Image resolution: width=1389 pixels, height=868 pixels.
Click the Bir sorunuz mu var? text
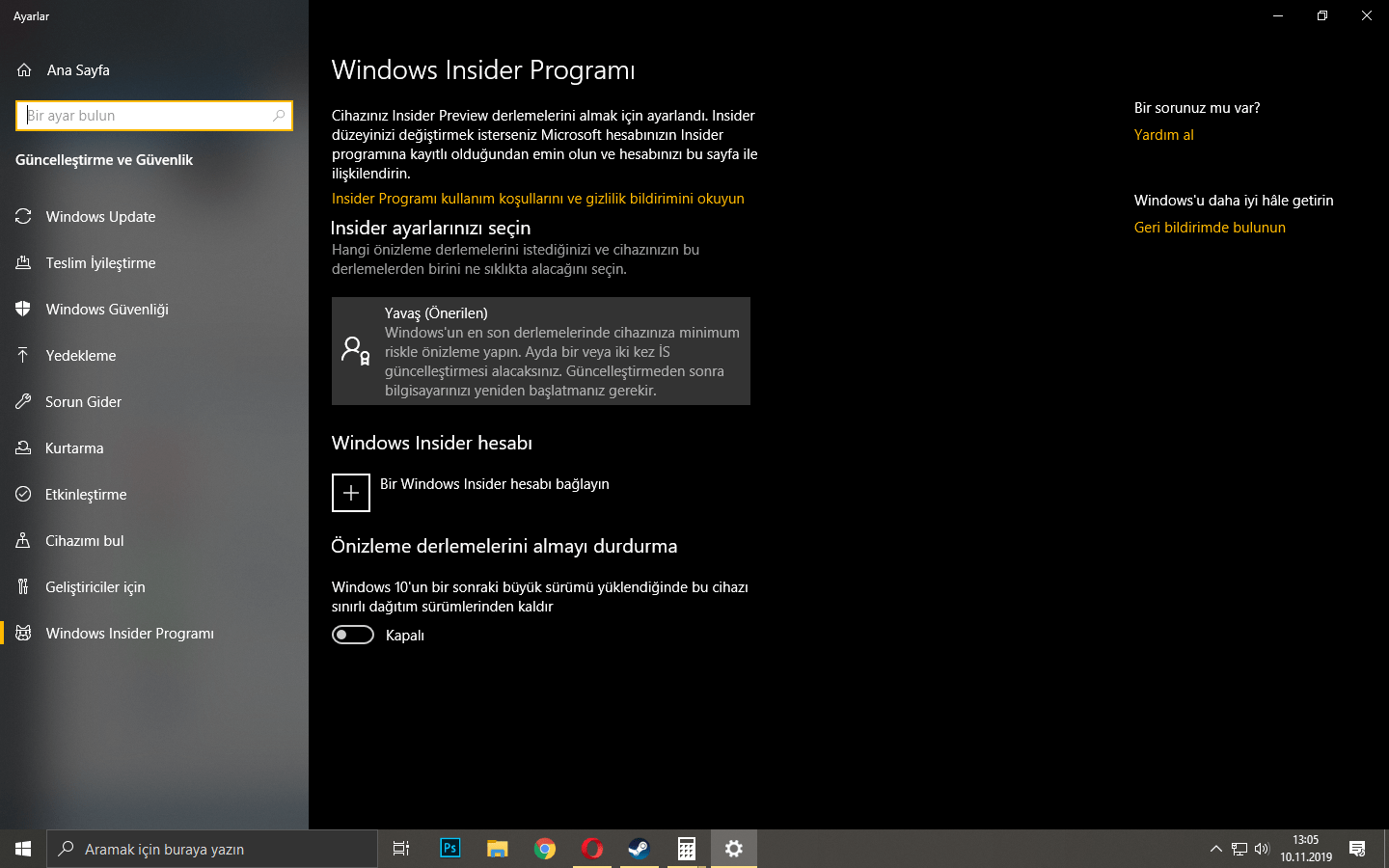pos(1197,108)
